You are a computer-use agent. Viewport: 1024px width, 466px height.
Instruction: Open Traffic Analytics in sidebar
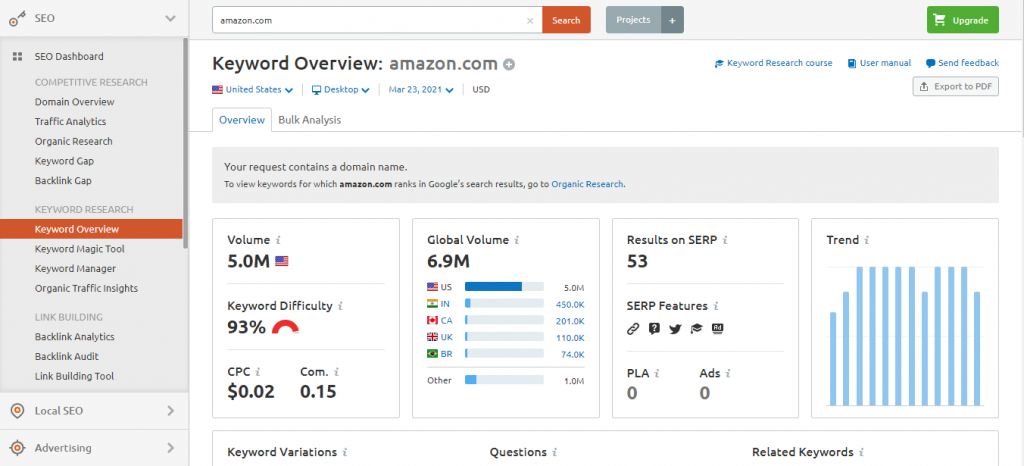coord(71,121)
